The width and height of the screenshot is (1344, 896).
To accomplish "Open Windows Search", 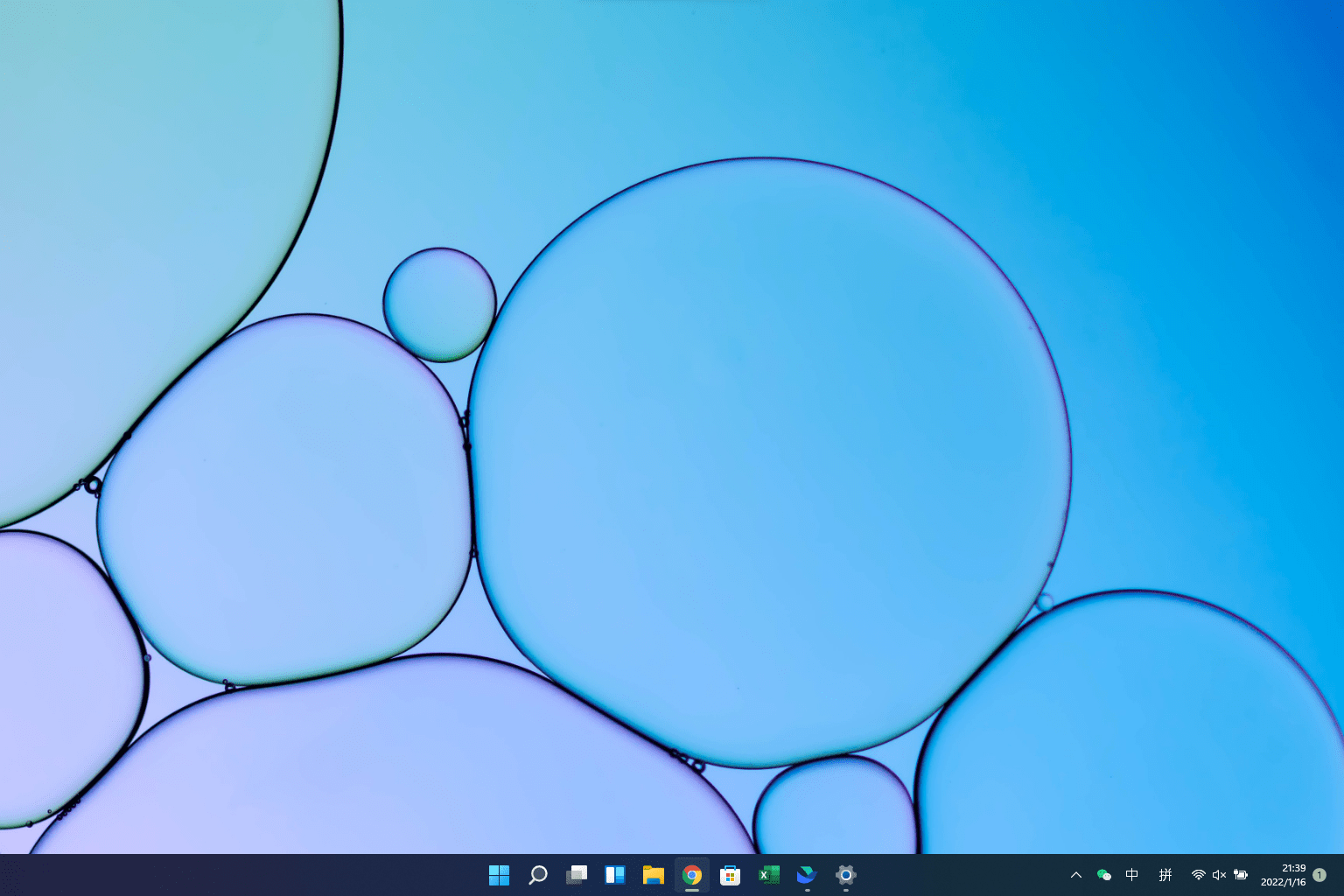I will 537,875.
